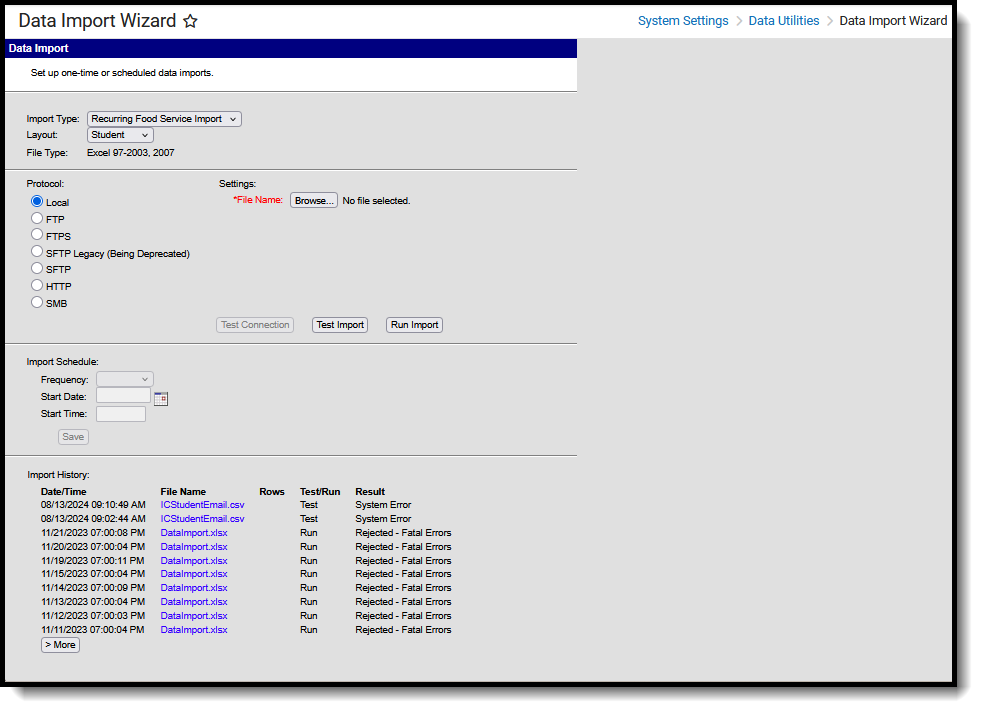Show more import history with > More
Screen dimensions: 982x712
tap(60, 645)
